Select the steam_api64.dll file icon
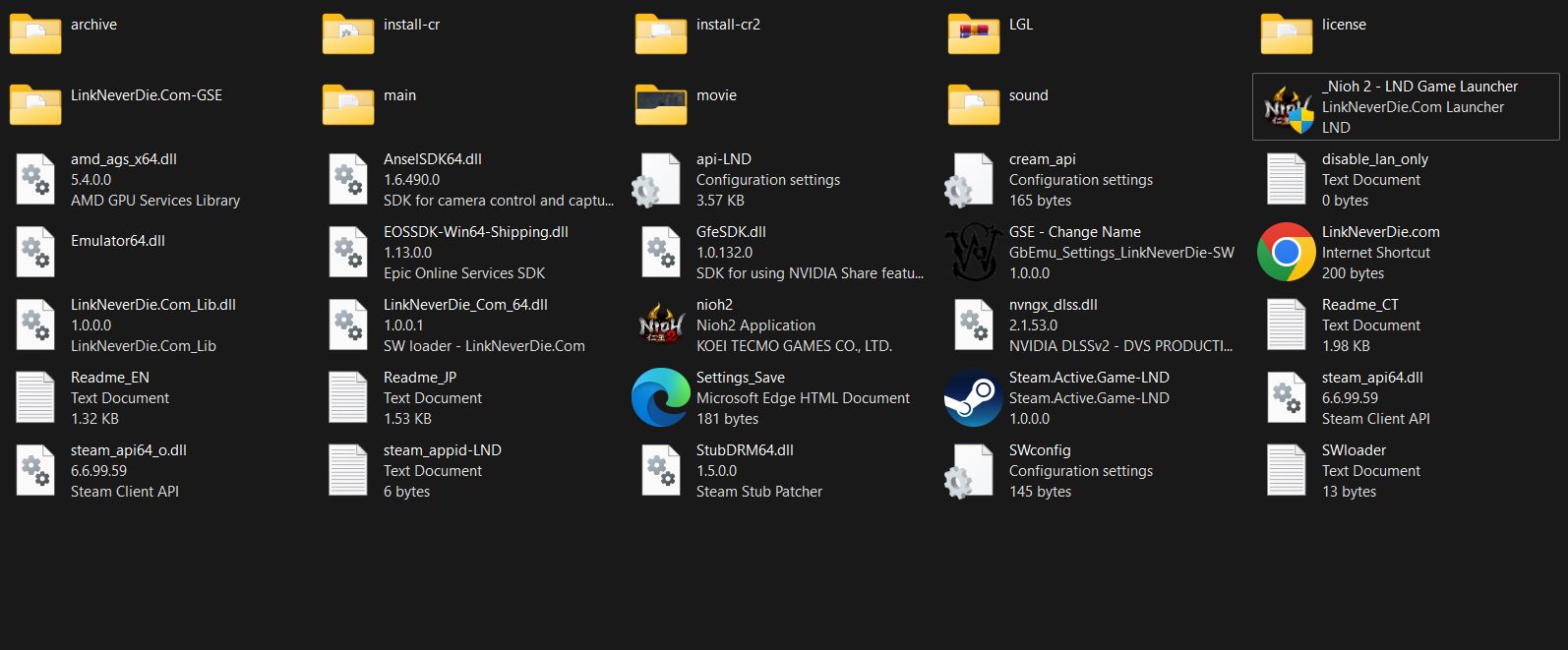This screenshot has width=1568, height=650. tap(1287, 398)
